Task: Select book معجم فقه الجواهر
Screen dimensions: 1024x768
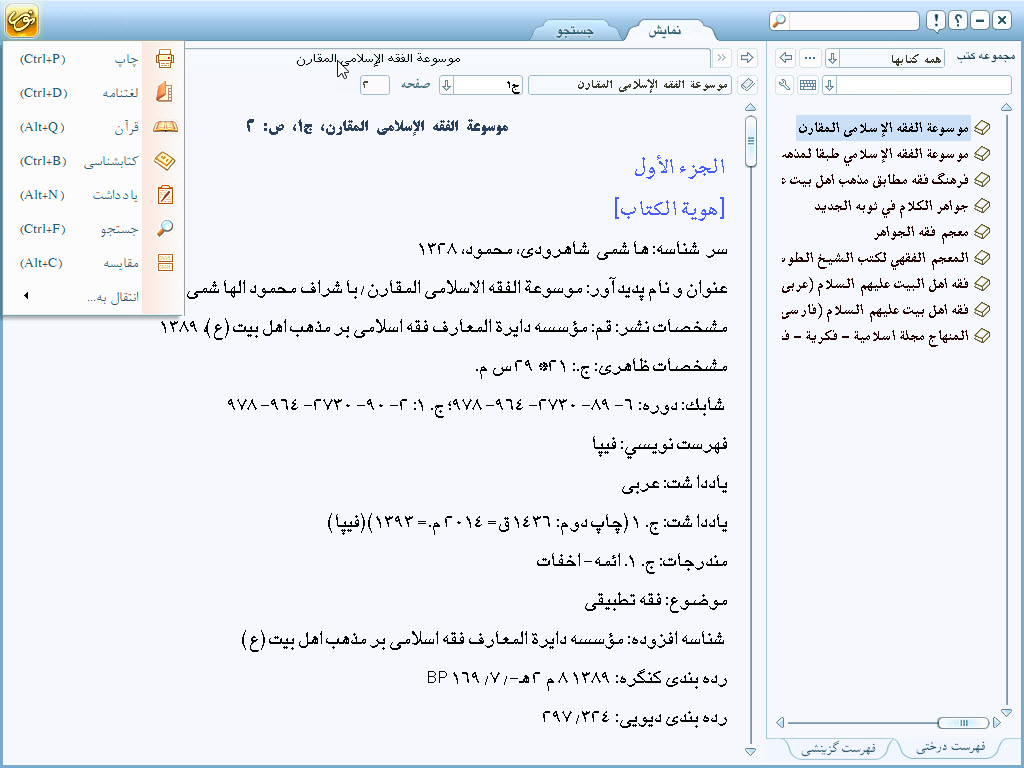Action: click(921, 232)
